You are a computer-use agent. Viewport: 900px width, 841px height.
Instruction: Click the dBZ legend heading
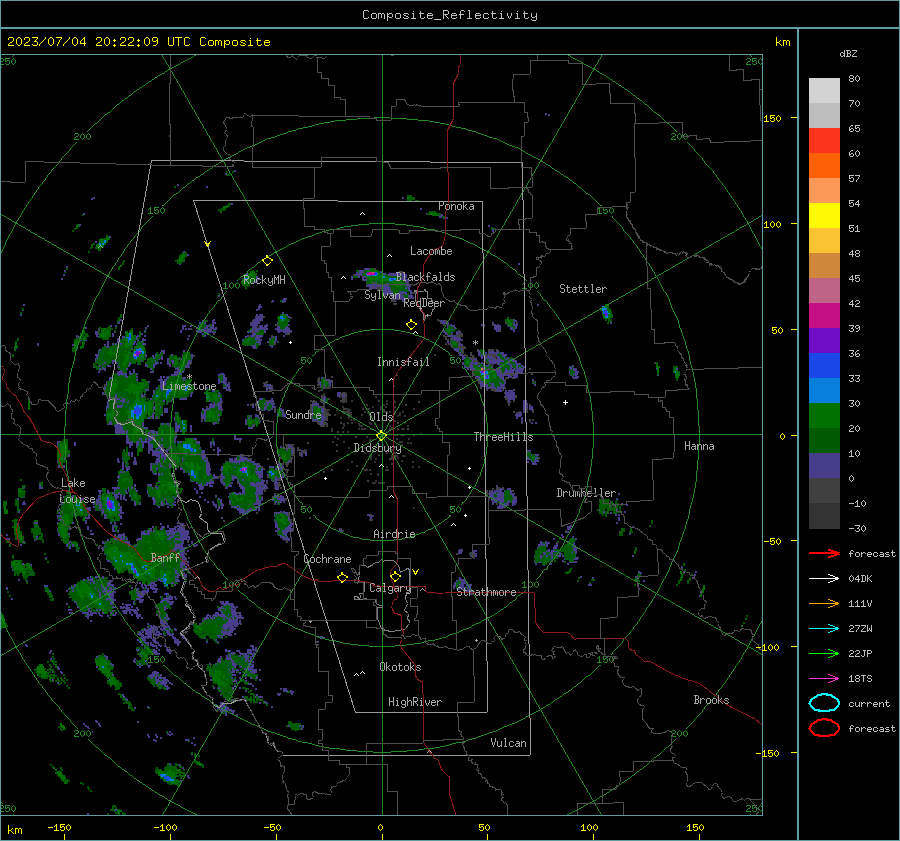pos(848,53)
